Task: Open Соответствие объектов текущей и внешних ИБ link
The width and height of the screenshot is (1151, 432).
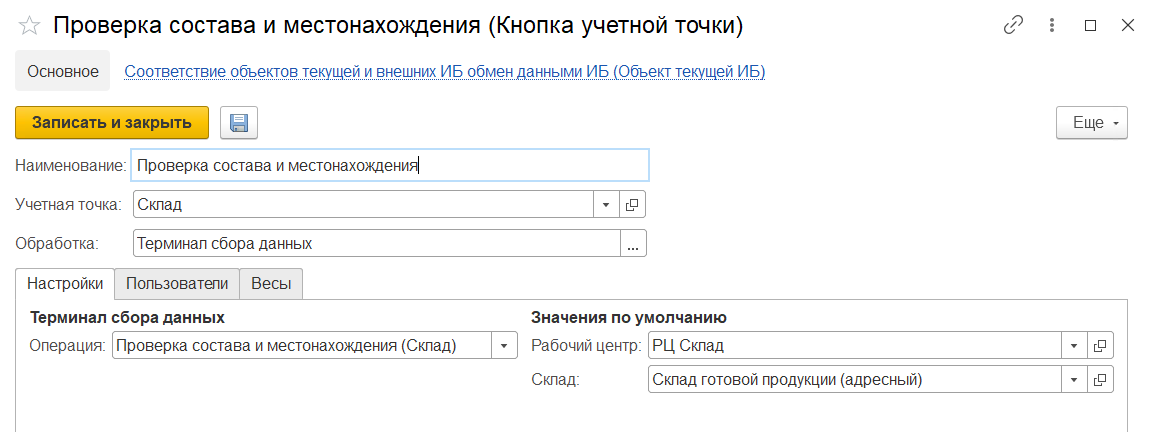Action: tap(444, 72)
